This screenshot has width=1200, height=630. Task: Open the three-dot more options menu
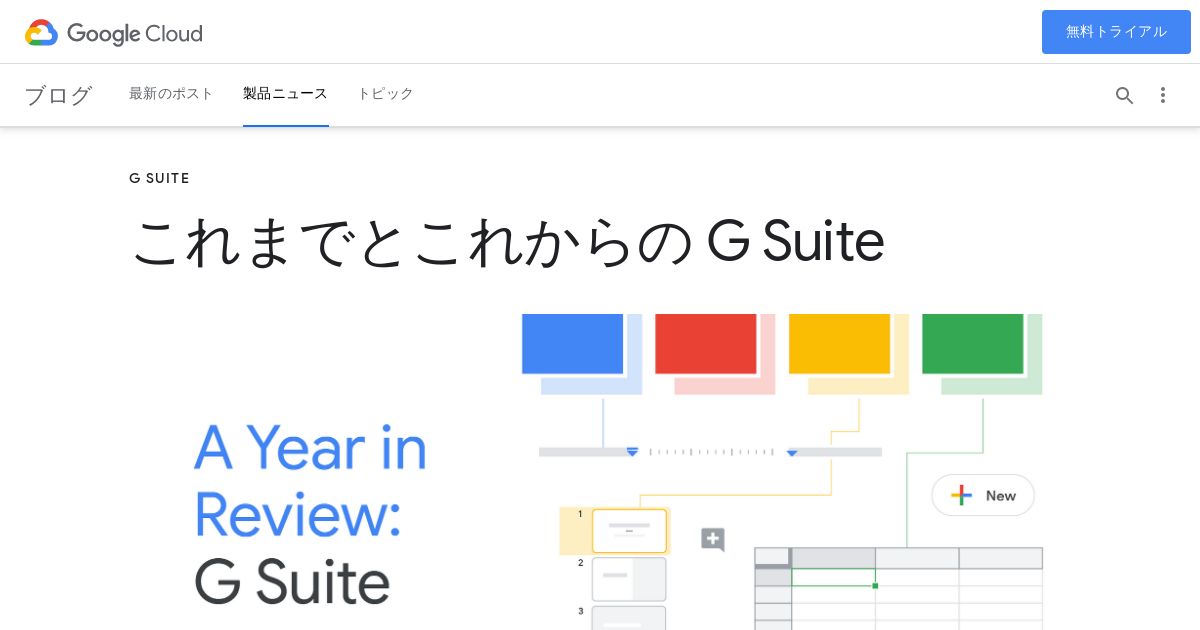[1162, 95]
